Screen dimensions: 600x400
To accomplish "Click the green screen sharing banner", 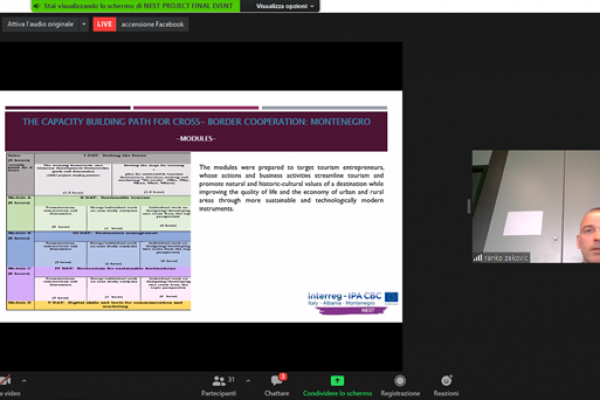I will [x=136, y=6].
